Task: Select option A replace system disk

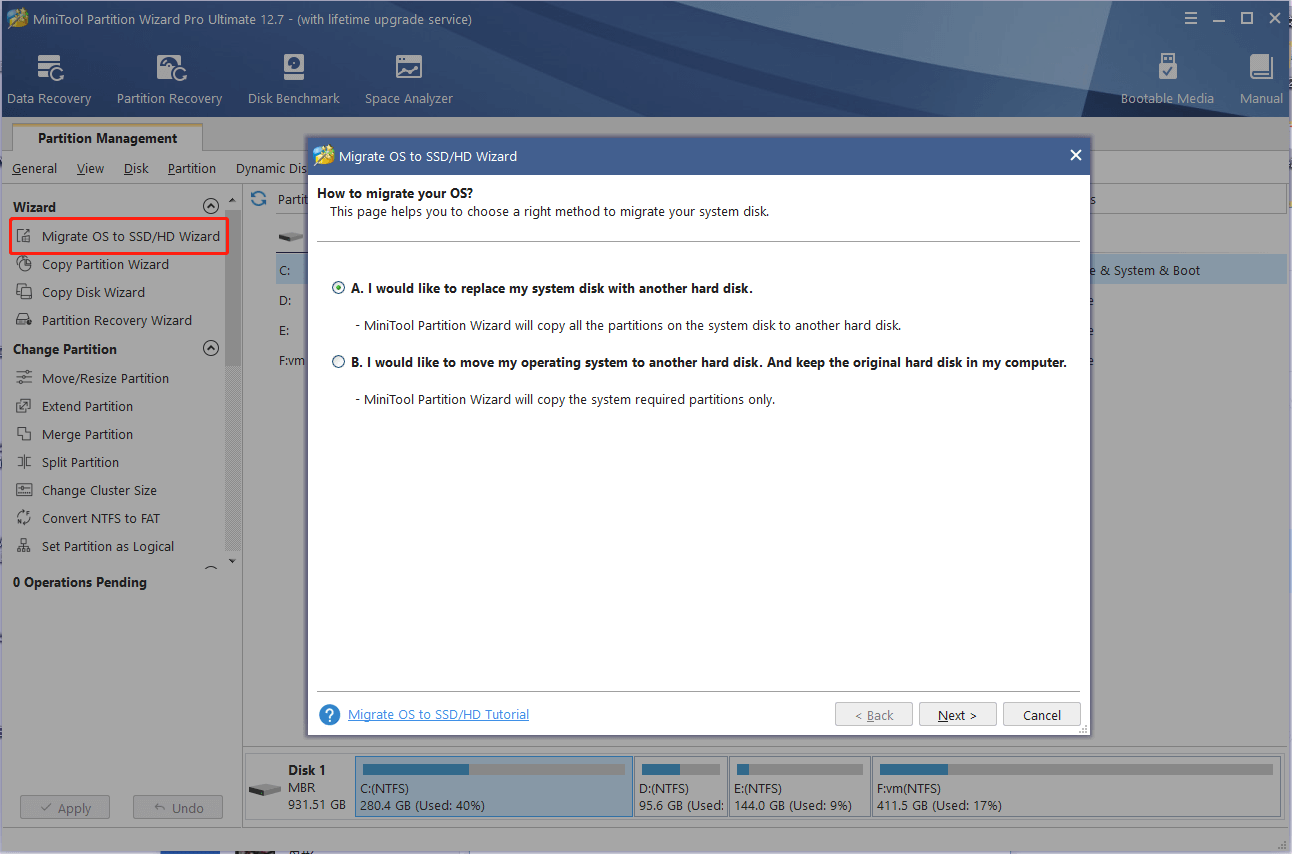Action: pos(338,288)
